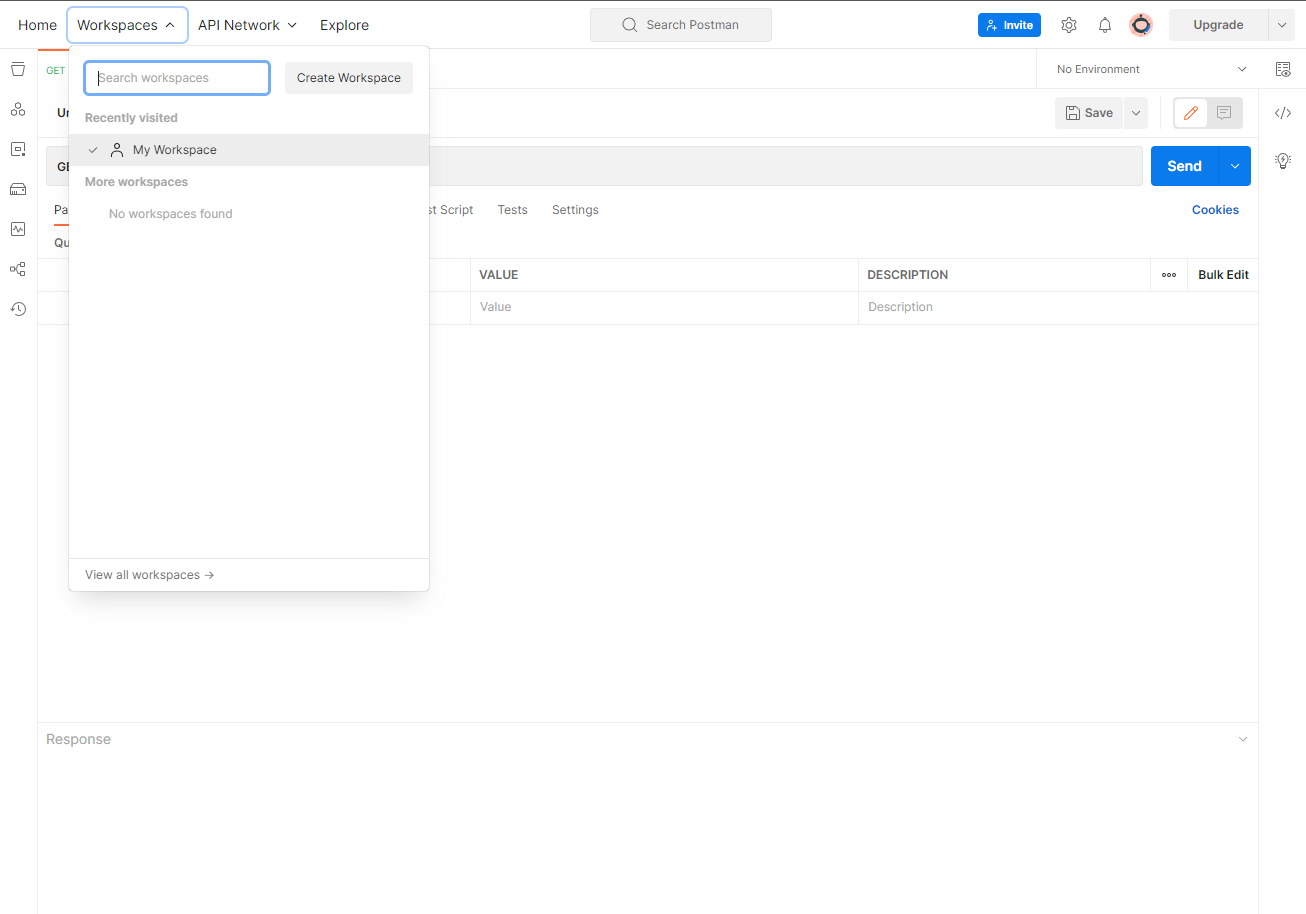Screen dimensions: 1306x914
Task: Switch to the Tests tab
Action: tap(512, 210)
